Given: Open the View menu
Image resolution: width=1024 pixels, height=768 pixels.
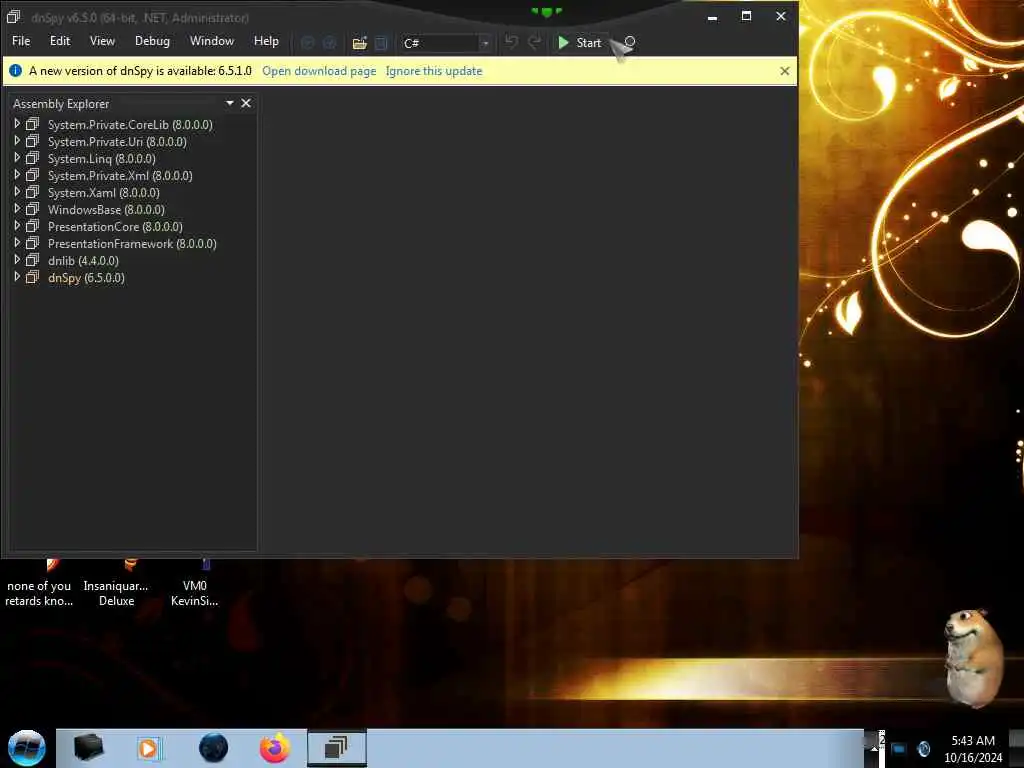Looking at the screenshot, I should tap(102, 41).
